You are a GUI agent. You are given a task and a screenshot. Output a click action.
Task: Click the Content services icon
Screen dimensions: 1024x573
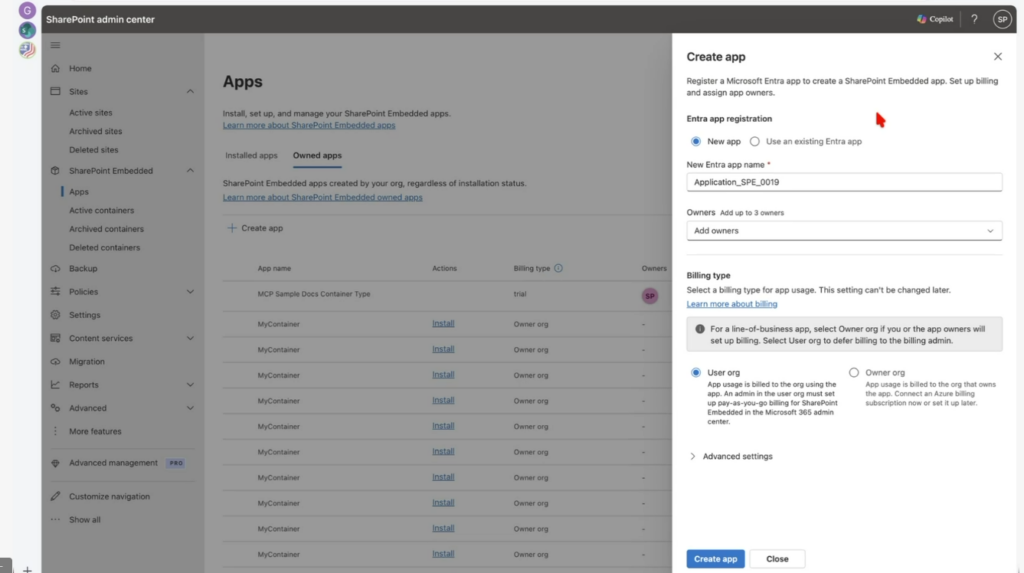point(56,338)
